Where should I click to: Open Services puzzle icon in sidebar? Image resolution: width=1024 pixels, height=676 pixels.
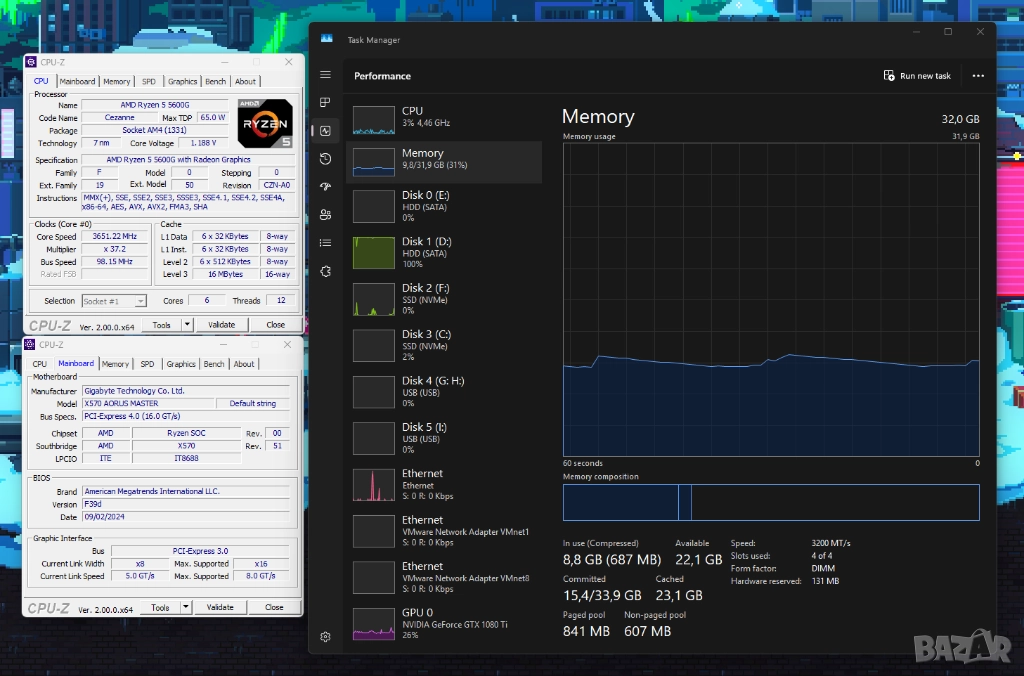click(325, 271)
